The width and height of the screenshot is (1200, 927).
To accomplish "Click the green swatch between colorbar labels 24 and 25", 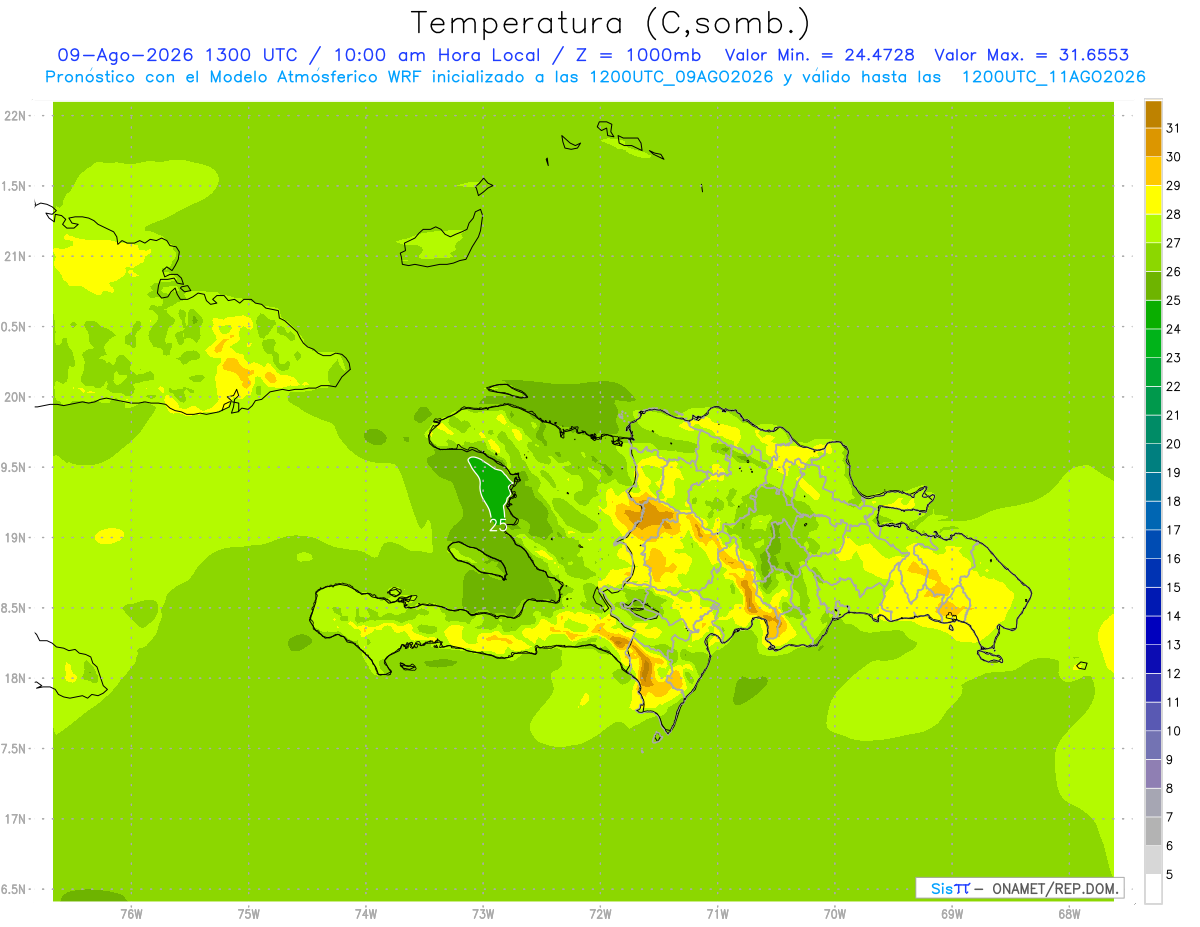I will [1154, 315].
